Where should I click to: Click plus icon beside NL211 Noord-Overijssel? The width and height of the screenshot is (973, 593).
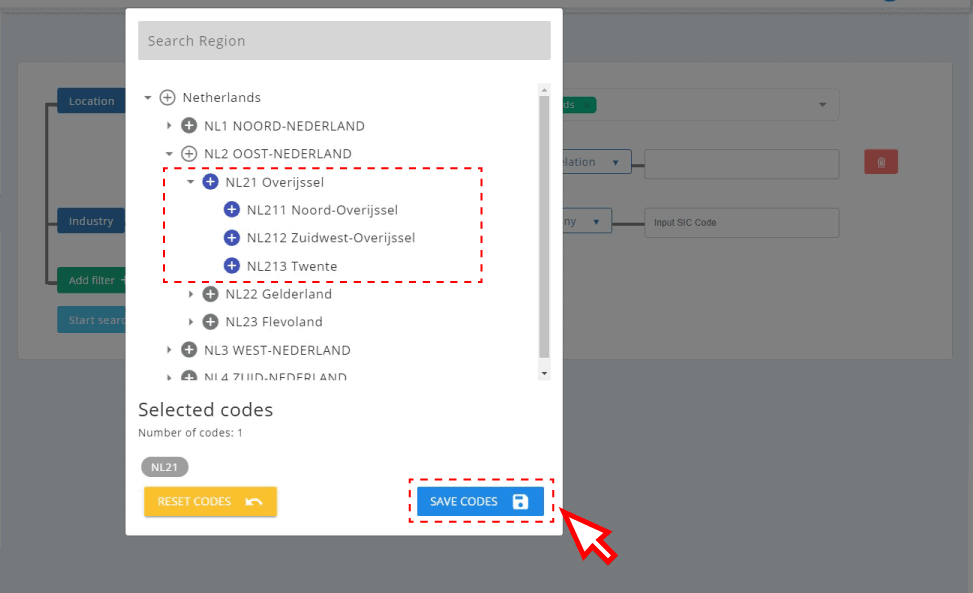[232, 210]
